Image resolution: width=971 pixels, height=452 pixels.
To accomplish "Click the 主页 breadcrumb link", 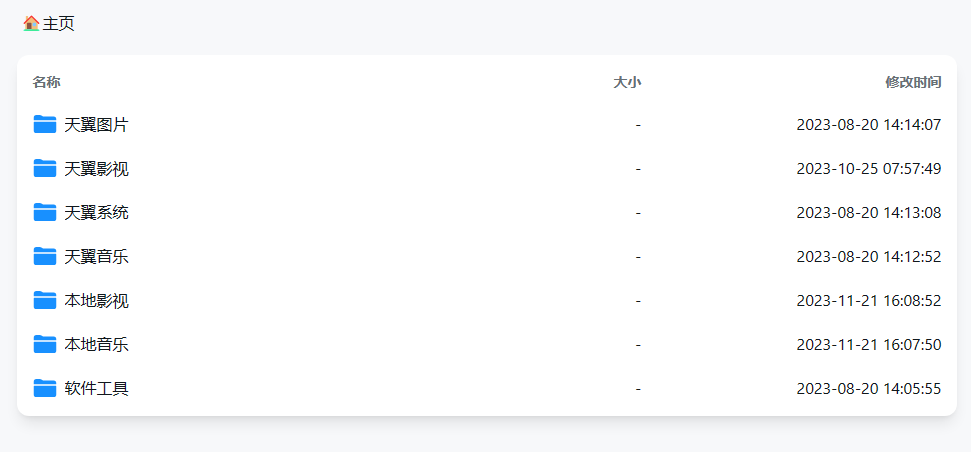I will pyautogui.click(x=58, y=23).
